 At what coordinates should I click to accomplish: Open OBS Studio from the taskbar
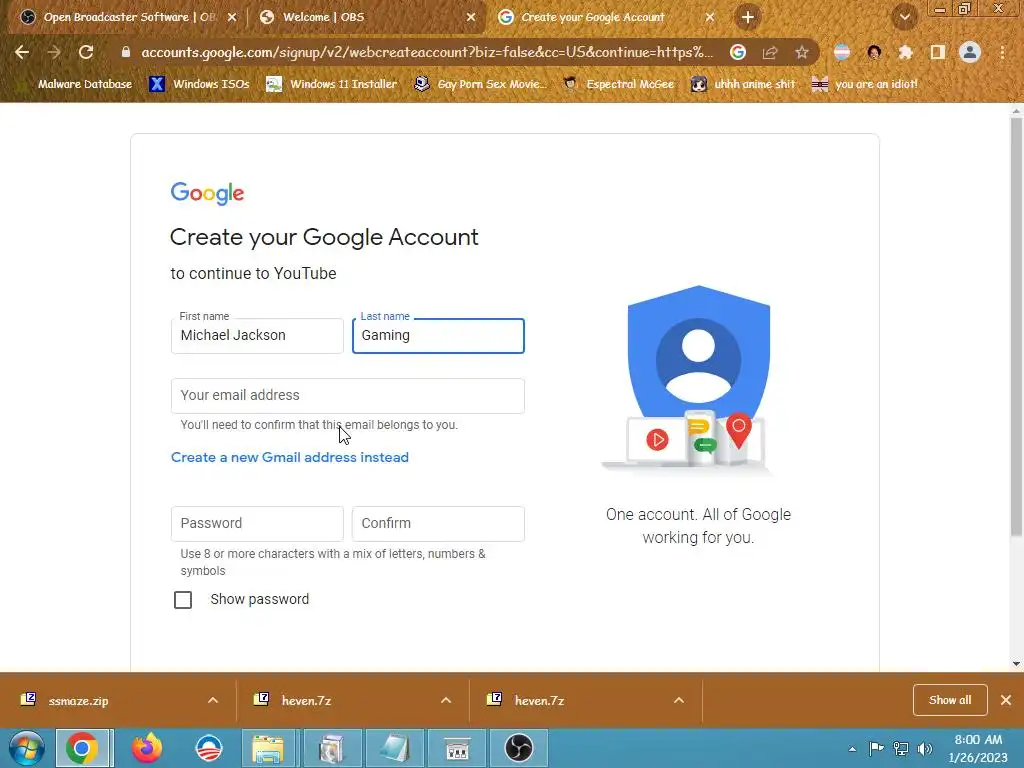pyautogui.click(x=519, y=748)
